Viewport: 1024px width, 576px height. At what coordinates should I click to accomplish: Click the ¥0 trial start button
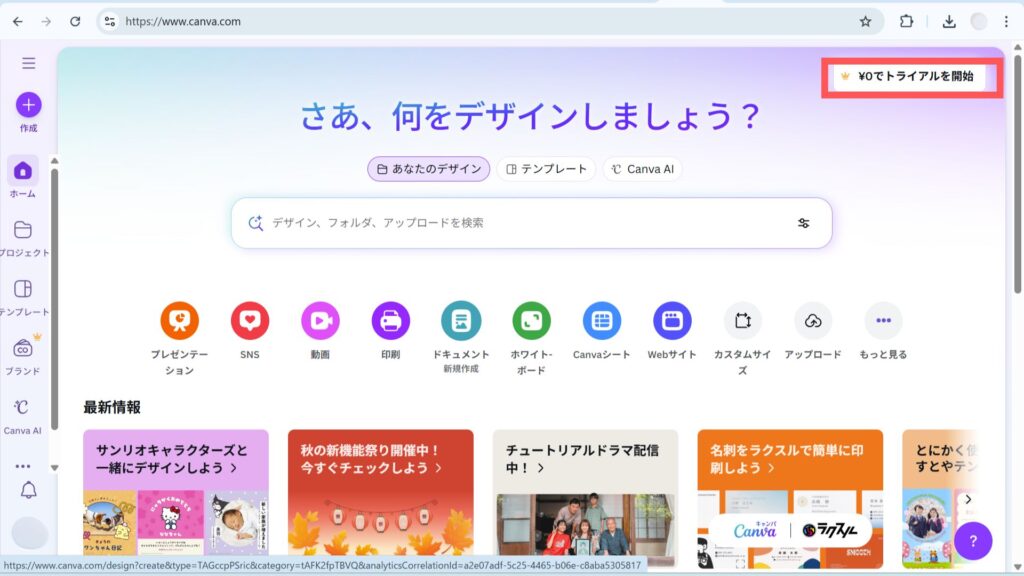pos(910,76)
